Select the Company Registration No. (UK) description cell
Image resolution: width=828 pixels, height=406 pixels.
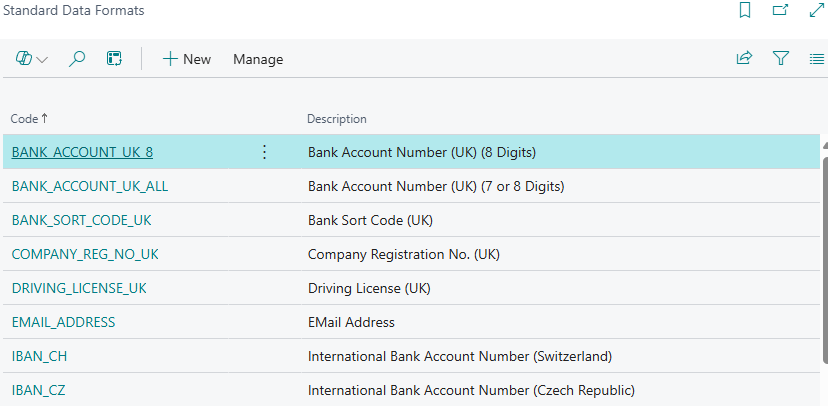(403, 254)
